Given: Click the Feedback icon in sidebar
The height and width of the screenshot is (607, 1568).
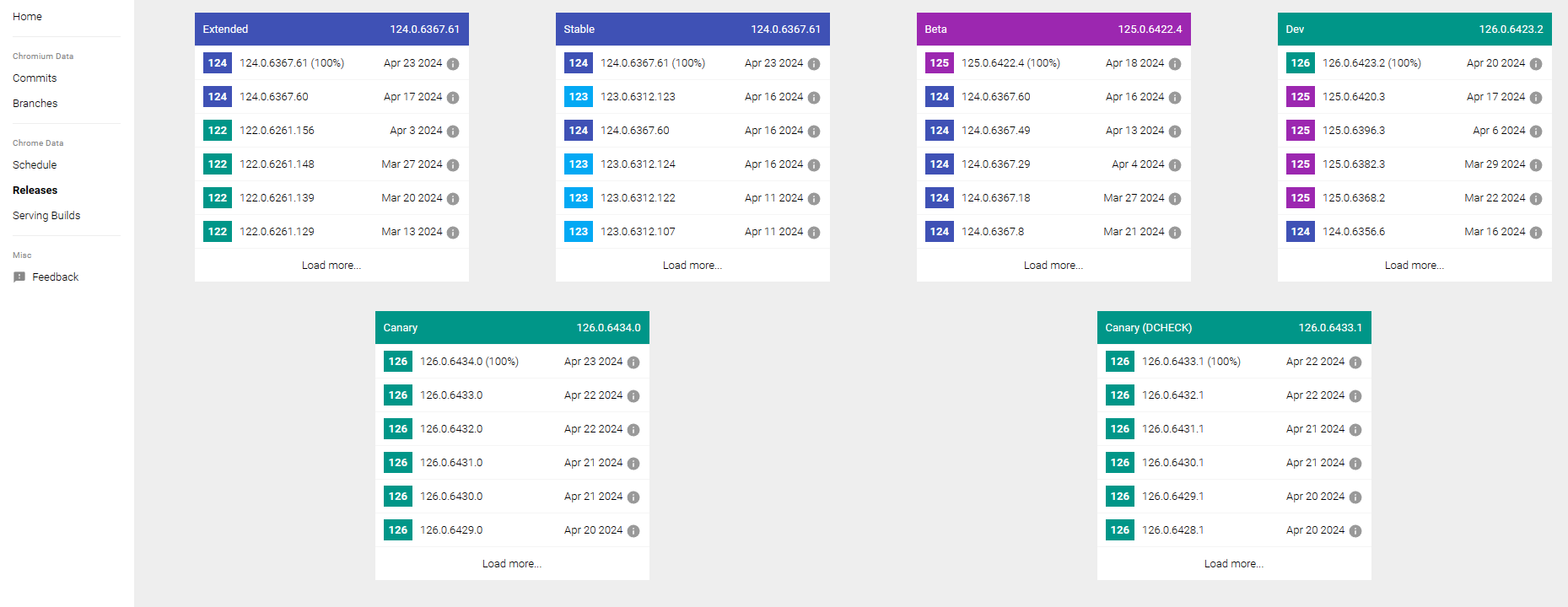Looking at the screenshot, I should click(19, 277).
